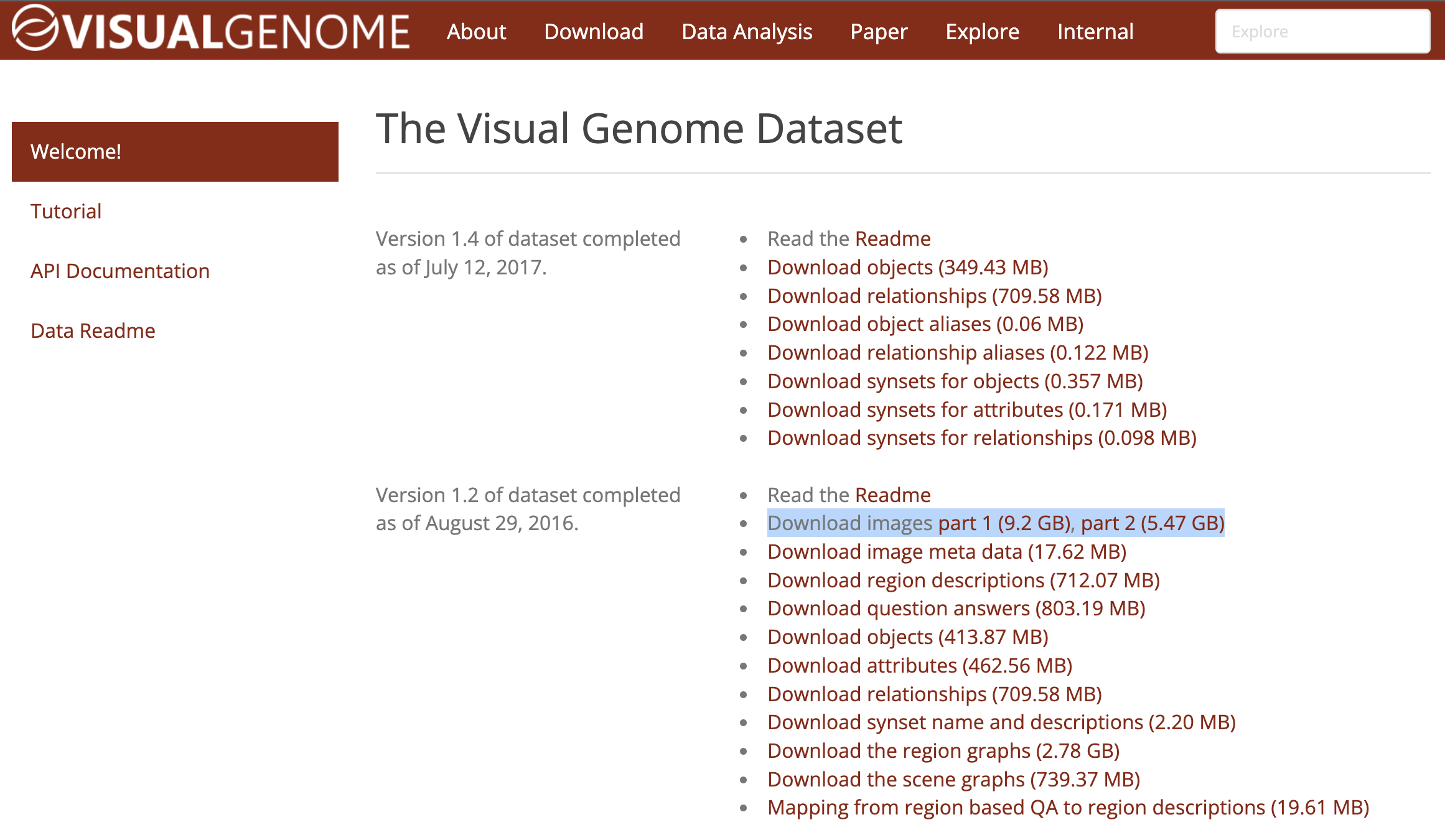This screenshot has height=840, width=1445.
Task: Open the About page
Action: [476, 31]
